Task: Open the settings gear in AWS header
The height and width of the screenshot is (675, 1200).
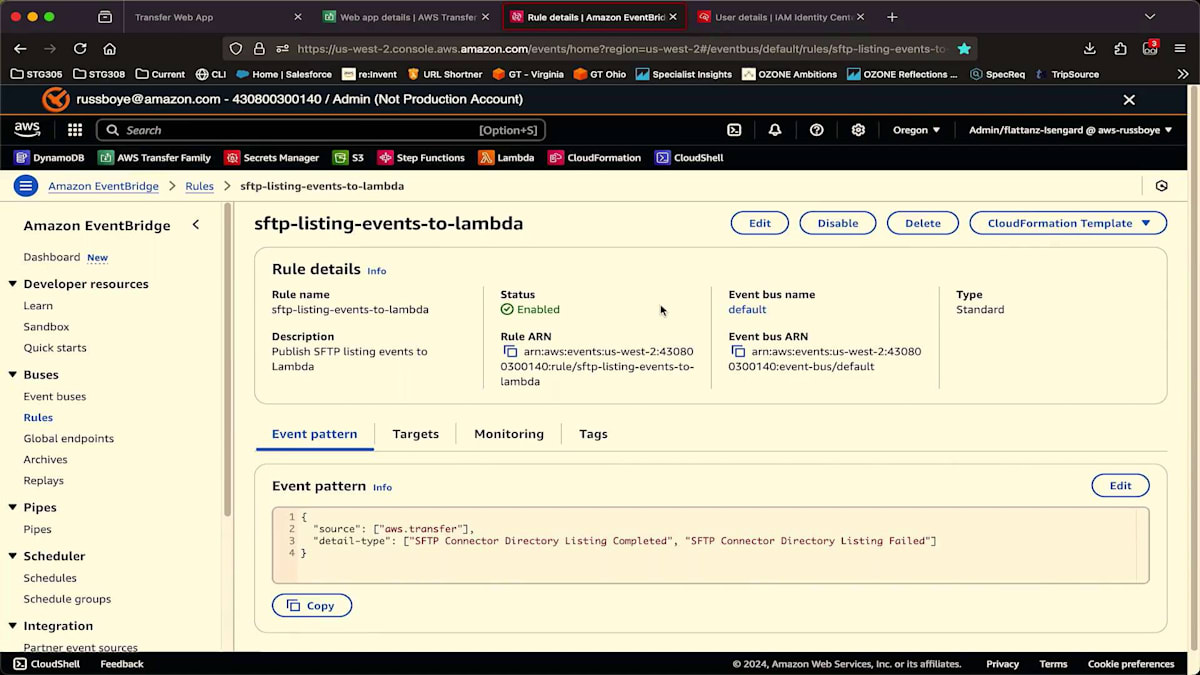Action: click(x=858, y=130)
